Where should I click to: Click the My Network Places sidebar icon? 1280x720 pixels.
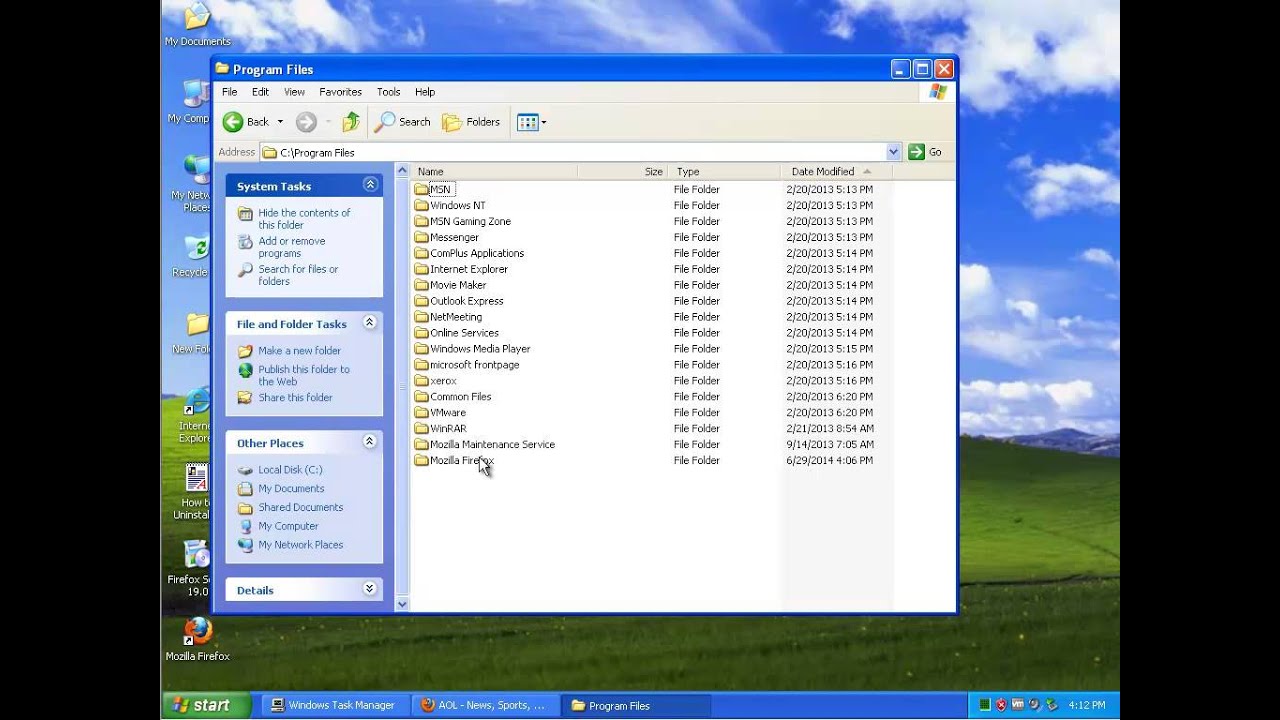[245, 545]
